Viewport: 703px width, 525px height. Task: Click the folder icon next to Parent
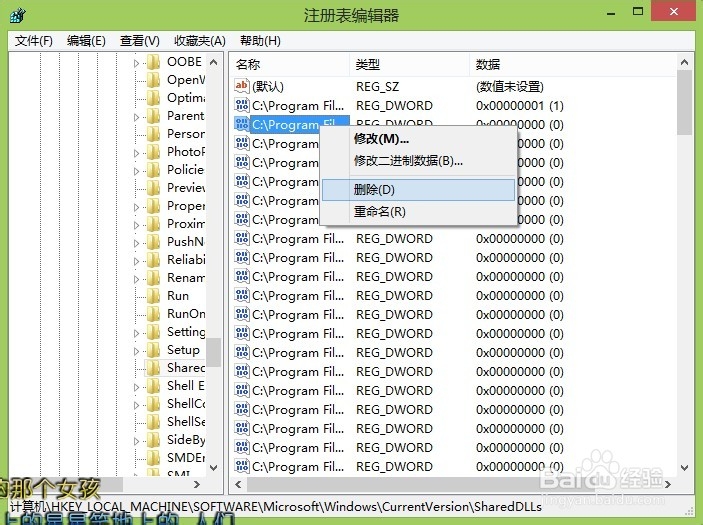pos(153,116)
